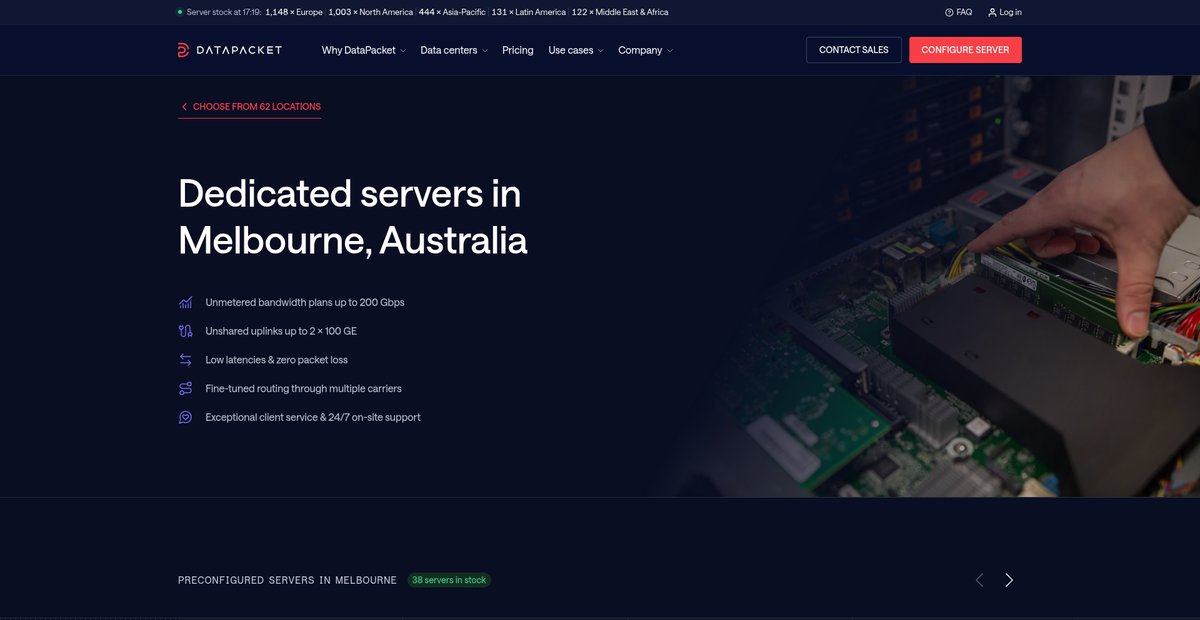1200x620 pixels.
Task: Click the fine-tuned routing icon
Action: (x=185, y=388)
